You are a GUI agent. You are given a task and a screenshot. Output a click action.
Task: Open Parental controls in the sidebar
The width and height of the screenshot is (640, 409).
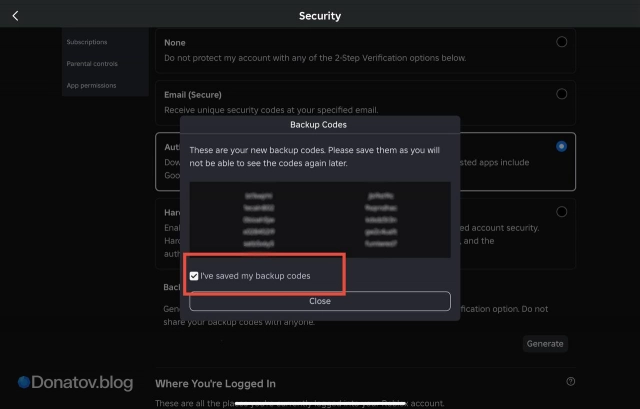[x=92, y=64]
